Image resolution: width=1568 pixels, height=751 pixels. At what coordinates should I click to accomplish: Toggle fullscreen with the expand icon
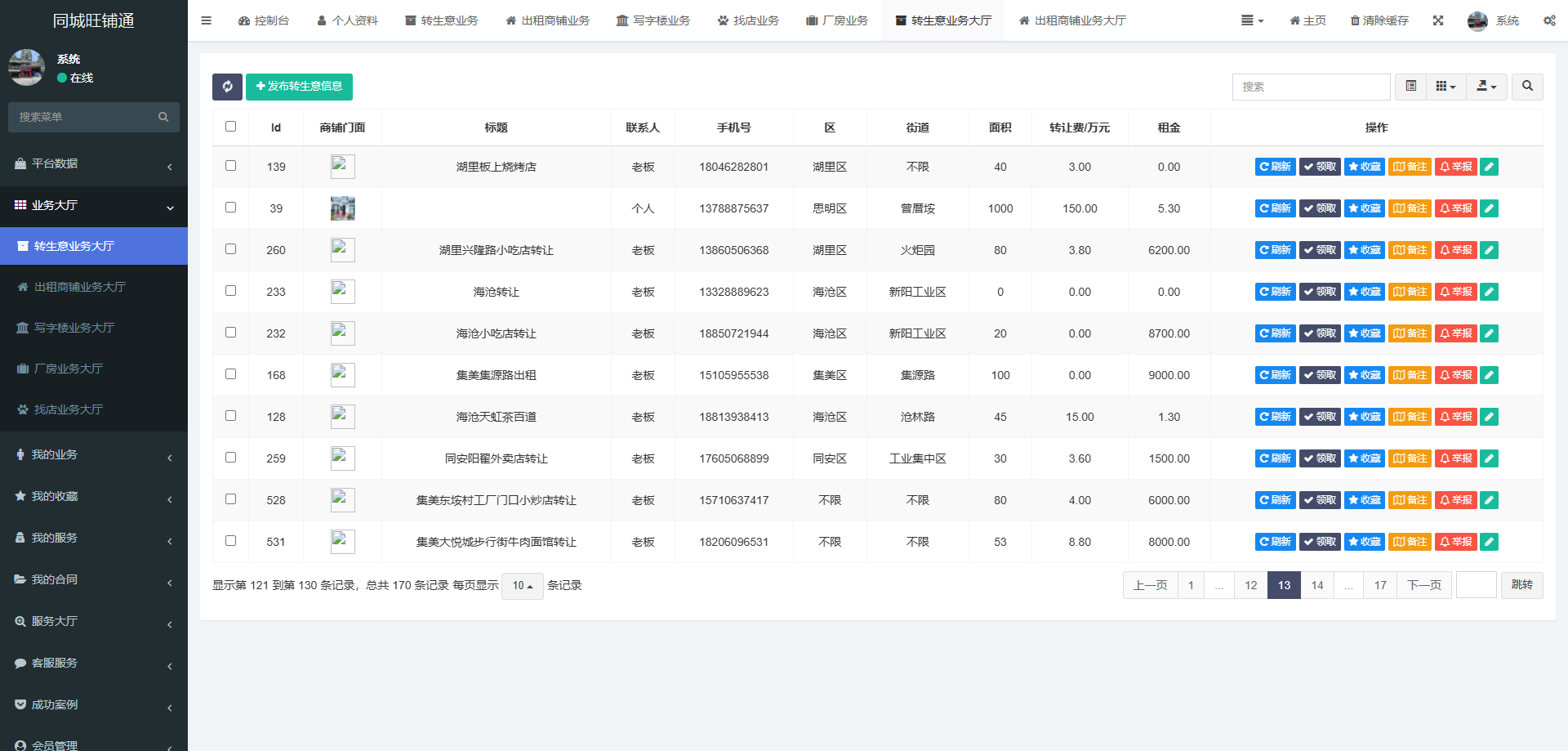(x=1438, y=20)
